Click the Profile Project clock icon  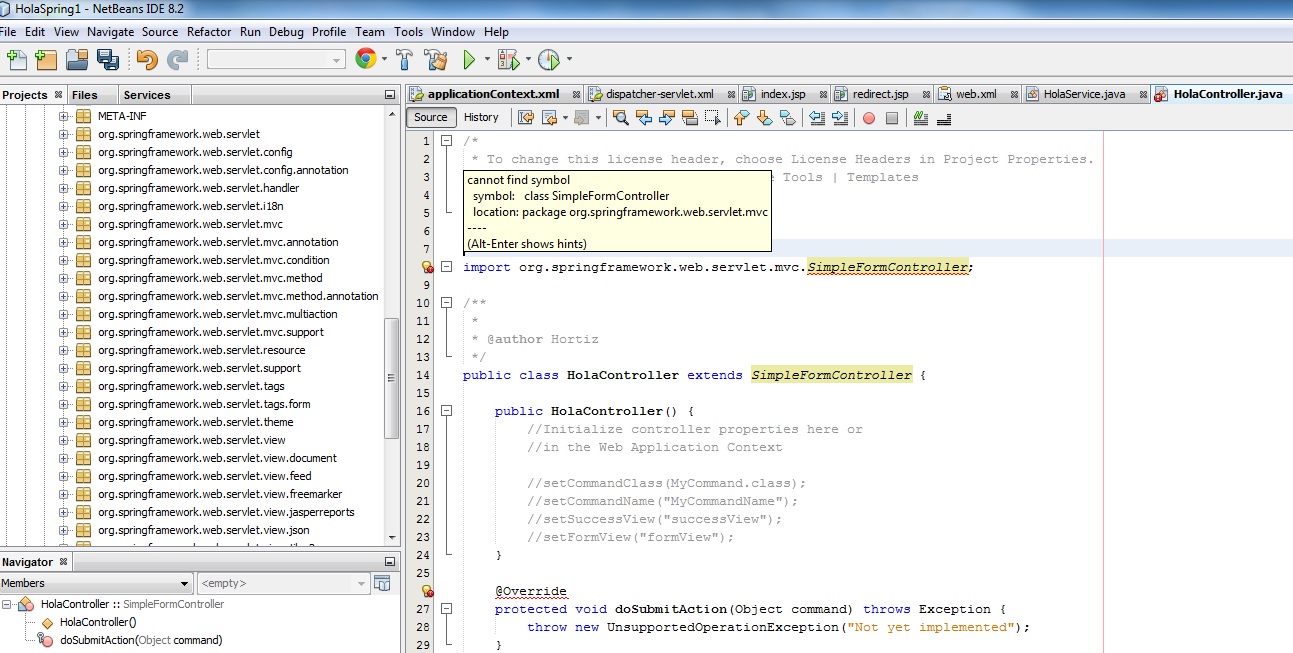548,60
